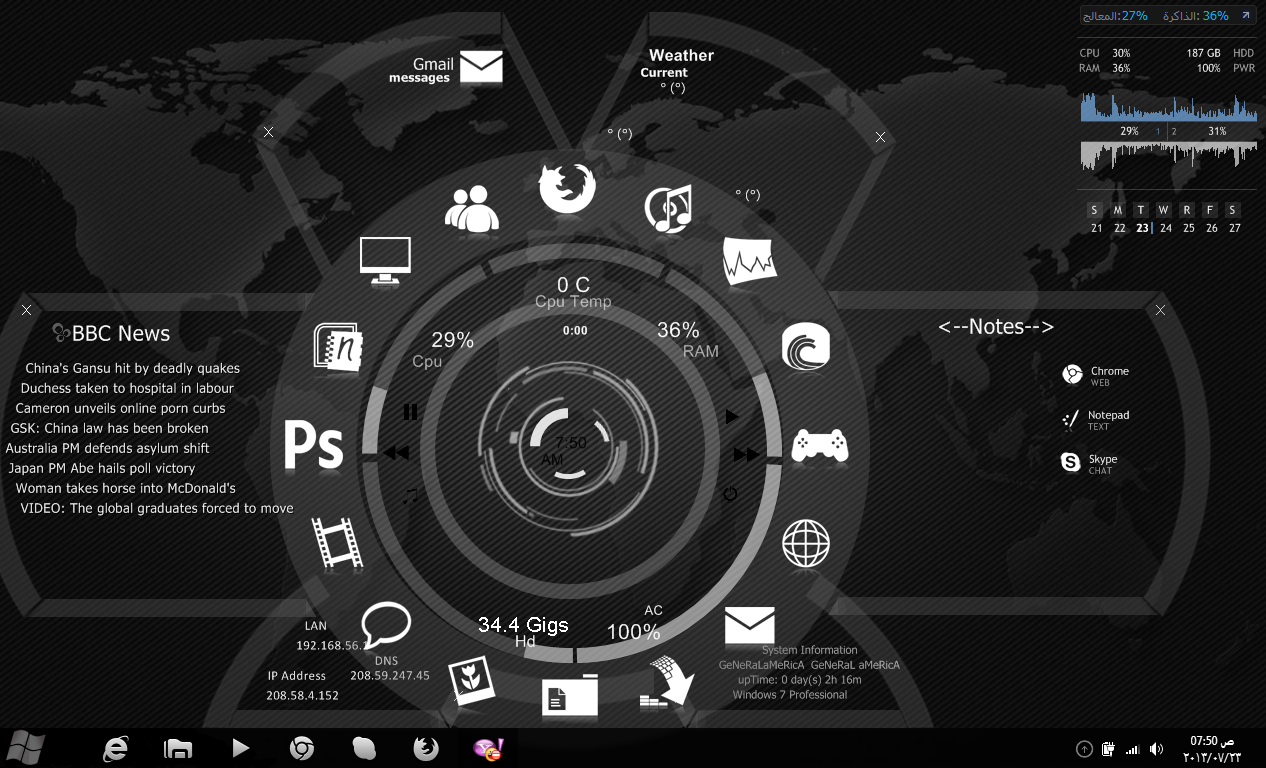Pause playback using the pause button
The image size is (1266, 768).
pos(410,412)
